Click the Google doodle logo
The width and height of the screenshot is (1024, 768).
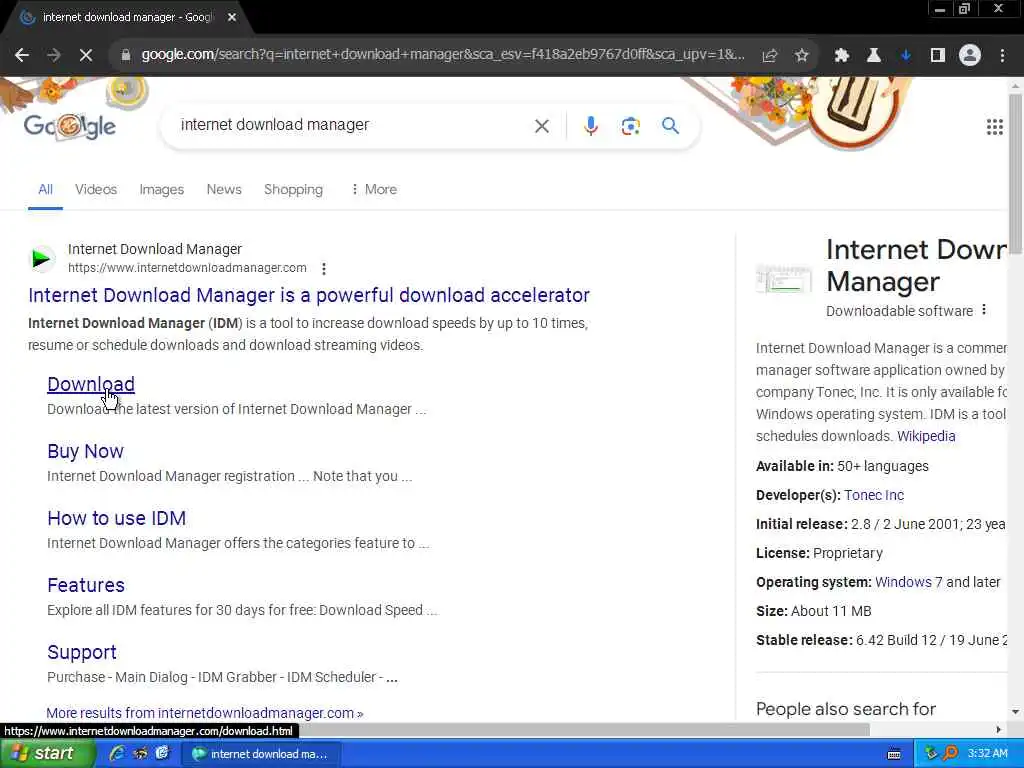pos(70,126)
